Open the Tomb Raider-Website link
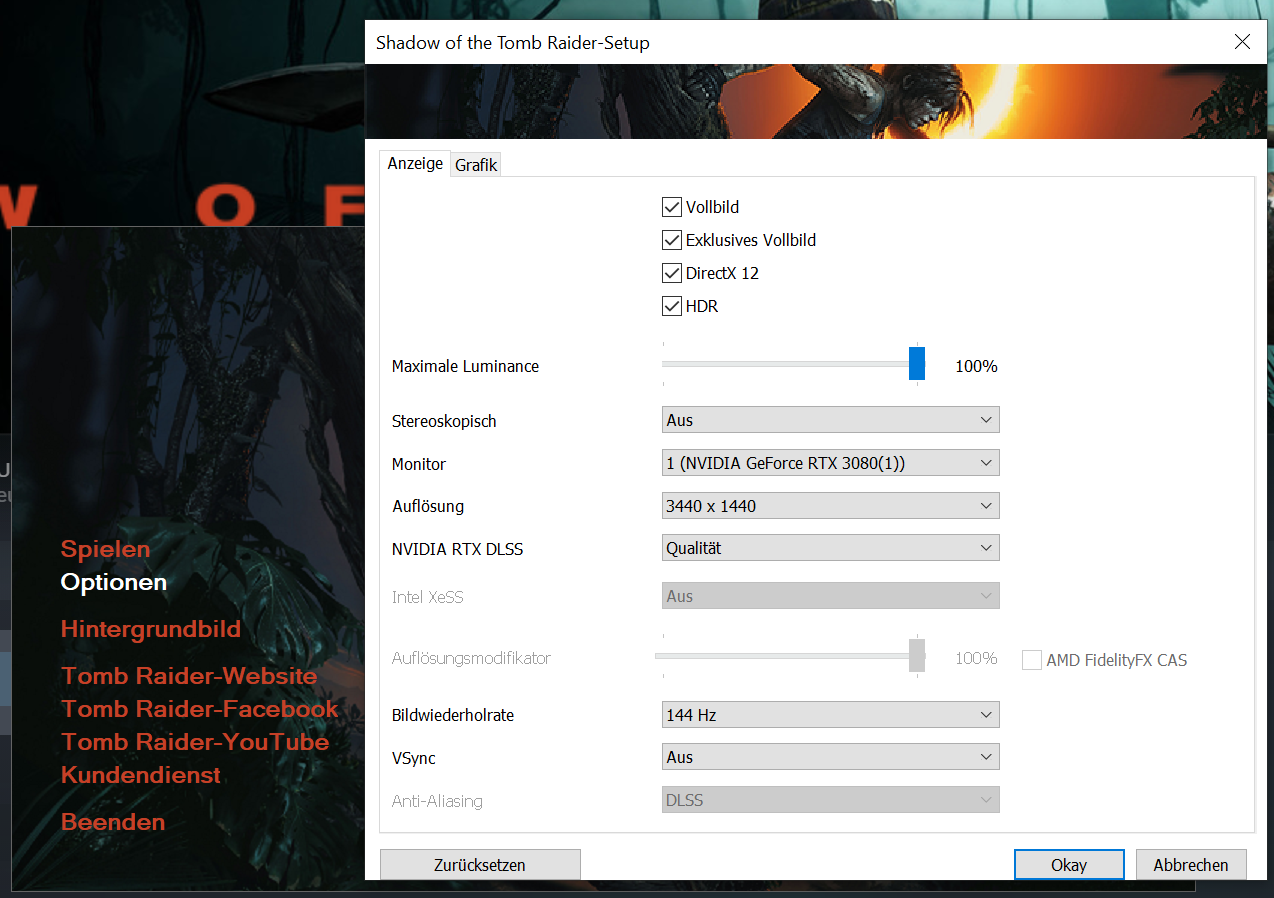This screenshot has height=898, width=1274. tap(189, 676)
